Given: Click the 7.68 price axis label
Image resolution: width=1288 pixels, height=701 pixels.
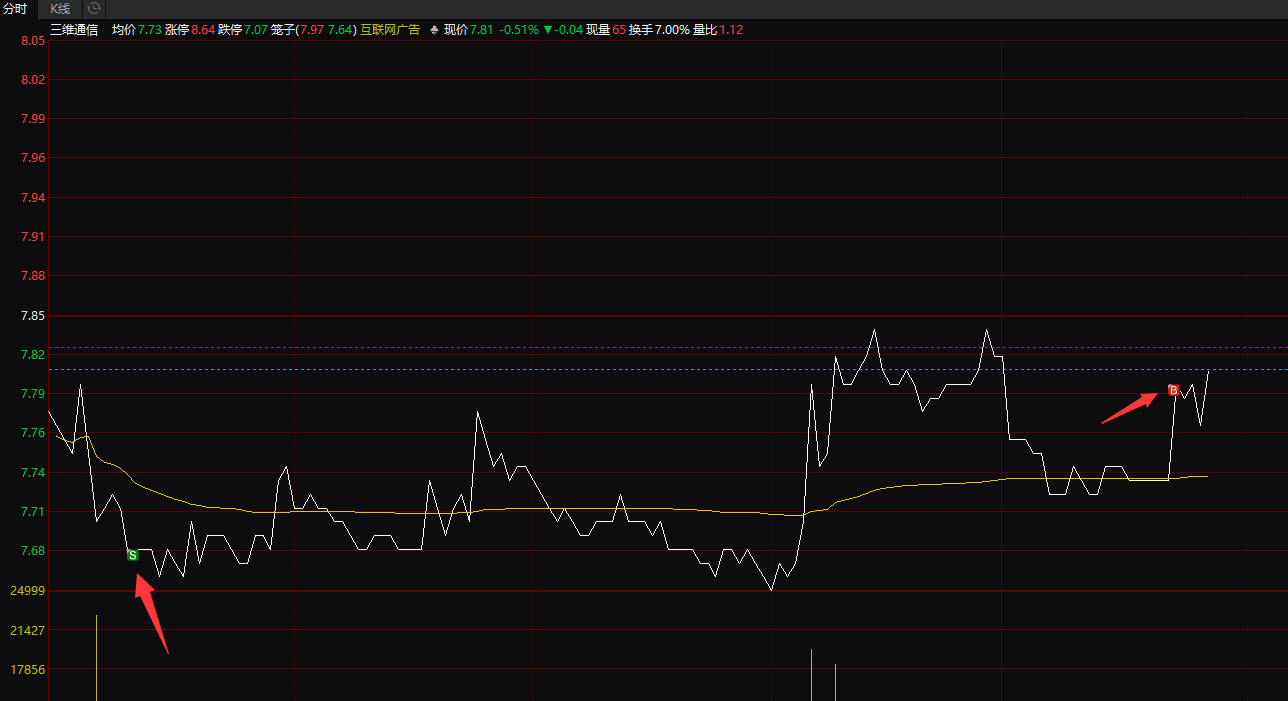Looking at the screenshot, I should click(33, 551).
